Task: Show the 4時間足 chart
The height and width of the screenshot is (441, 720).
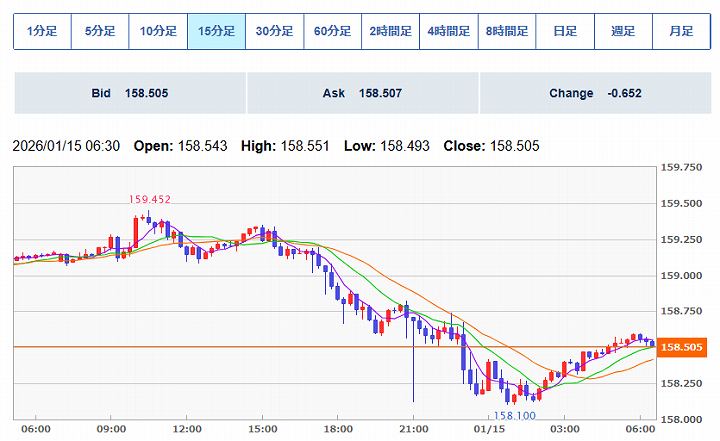Action: click(448, 31)
